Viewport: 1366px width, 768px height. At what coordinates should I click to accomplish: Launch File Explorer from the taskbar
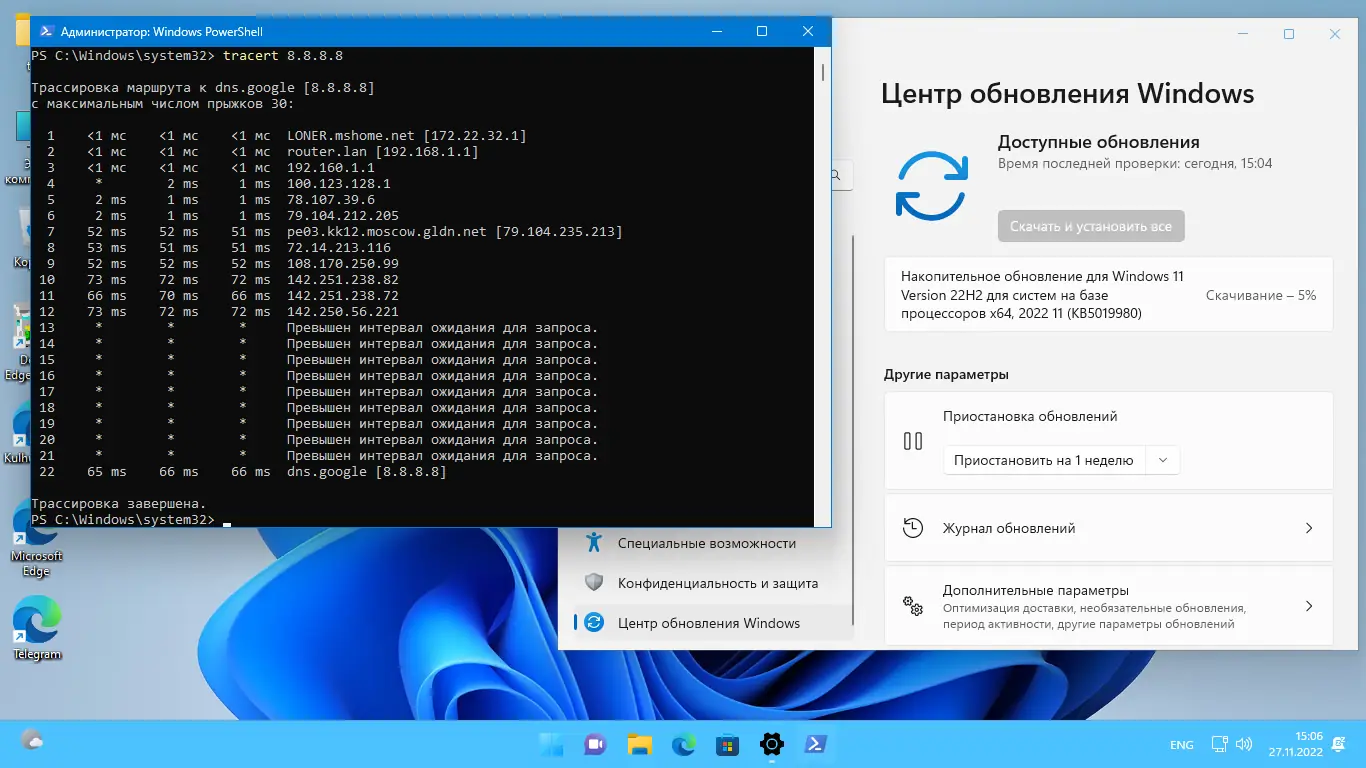639,744
